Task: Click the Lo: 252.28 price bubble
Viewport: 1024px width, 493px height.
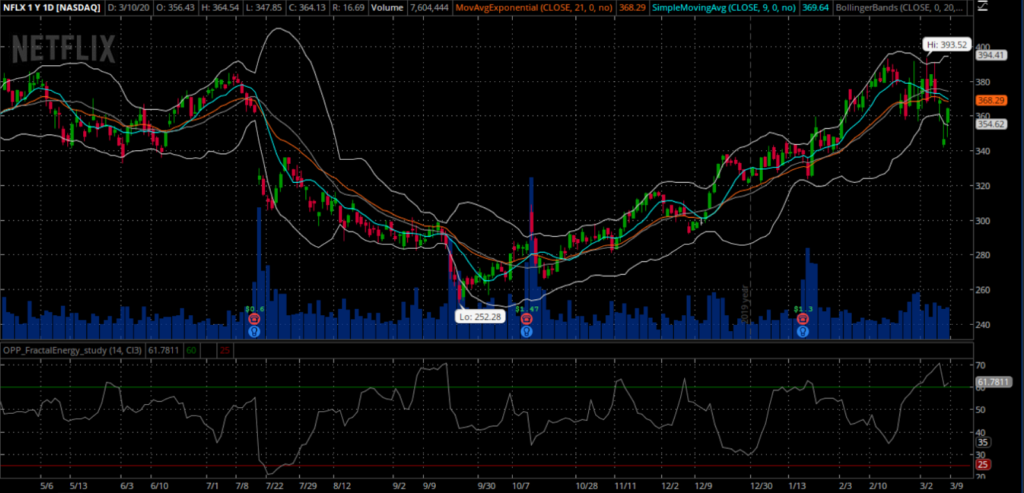Action: pos(479,317)
